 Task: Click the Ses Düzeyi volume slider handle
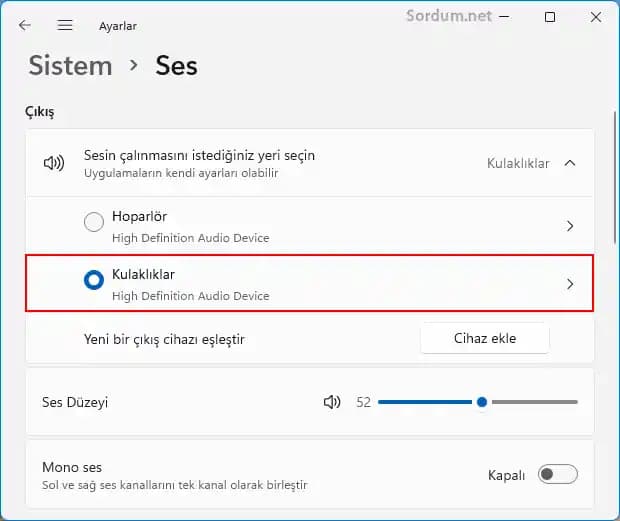coord(482,402)
